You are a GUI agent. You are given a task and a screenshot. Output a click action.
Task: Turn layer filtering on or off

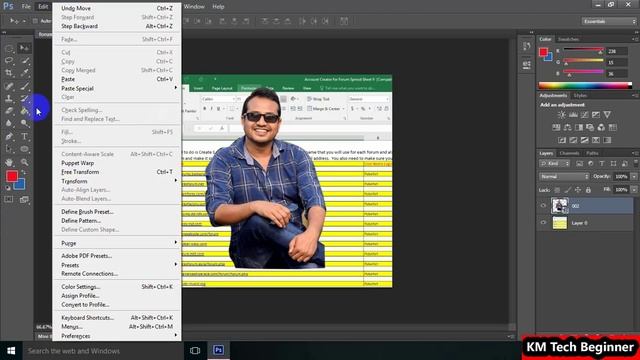coord(636,163)
